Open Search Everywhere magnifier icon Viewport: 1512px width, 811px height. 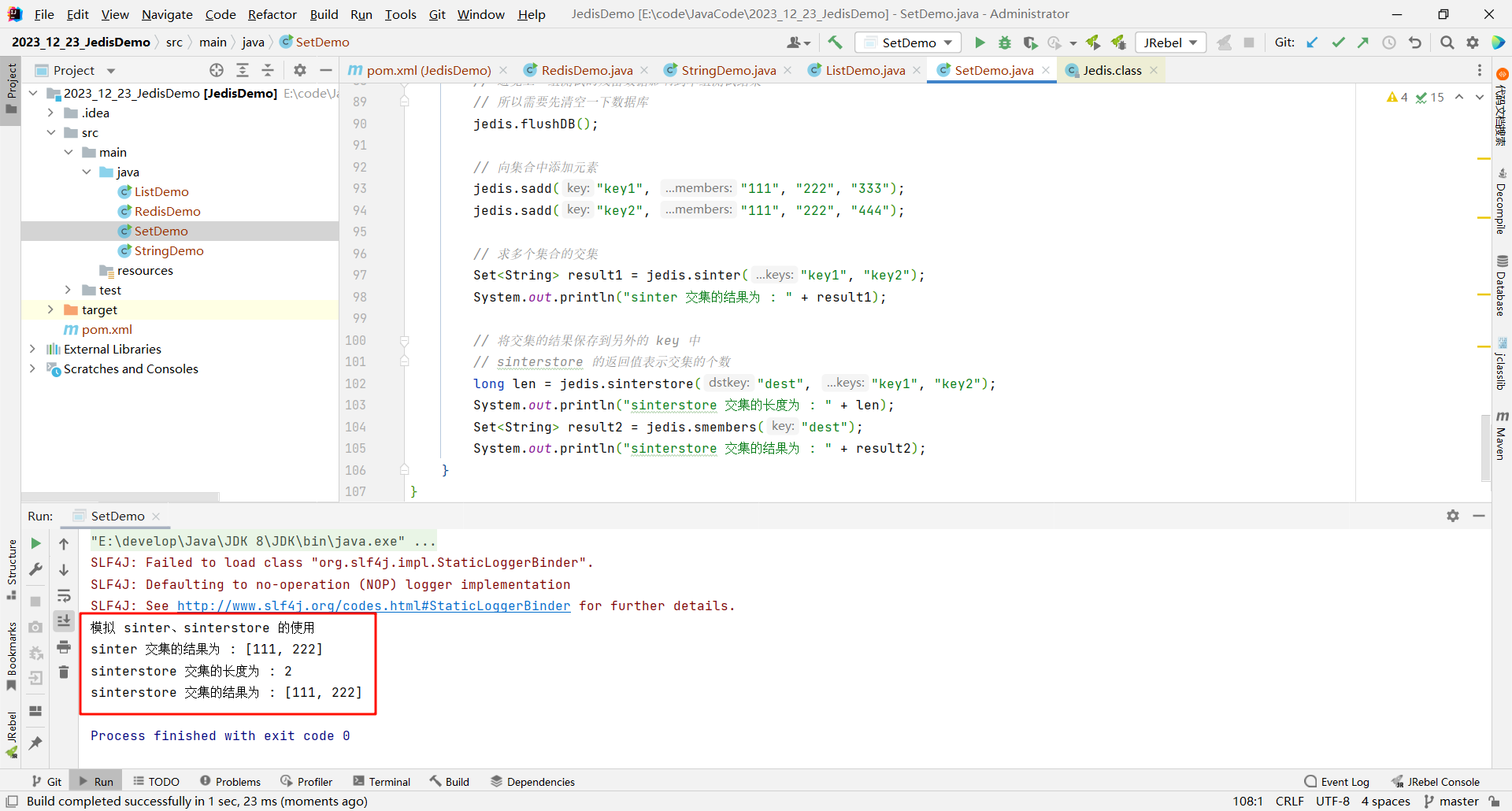click(x=1447, y=43)
